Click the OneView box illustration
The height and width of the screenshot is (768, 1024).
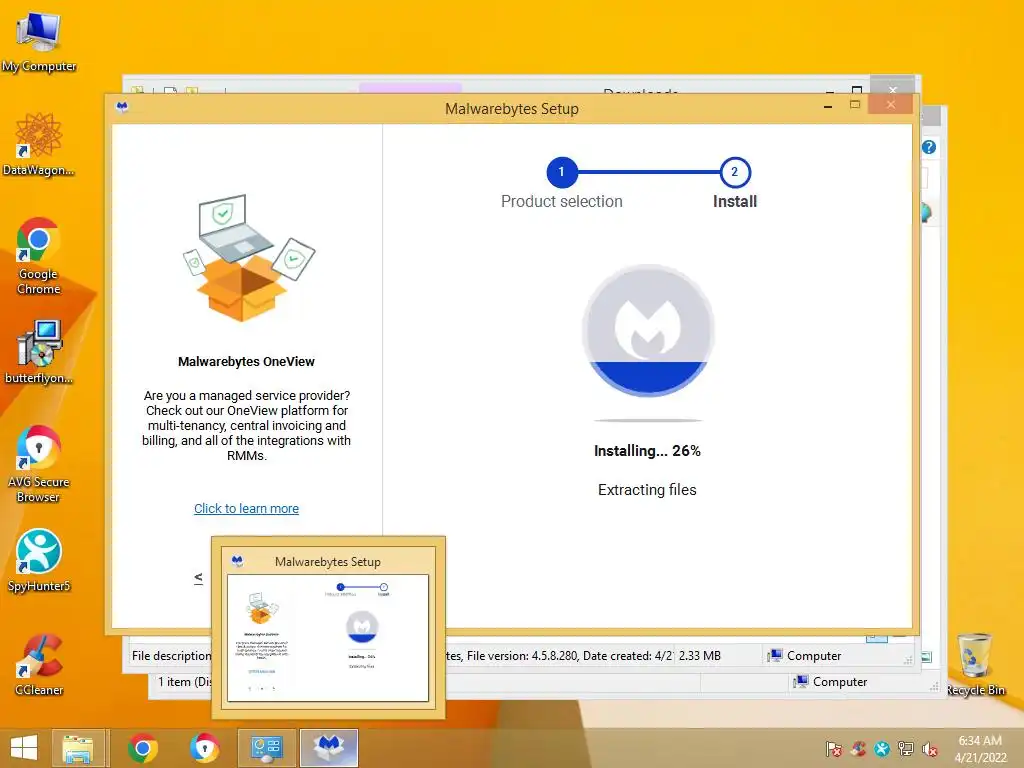pos(248,257)
